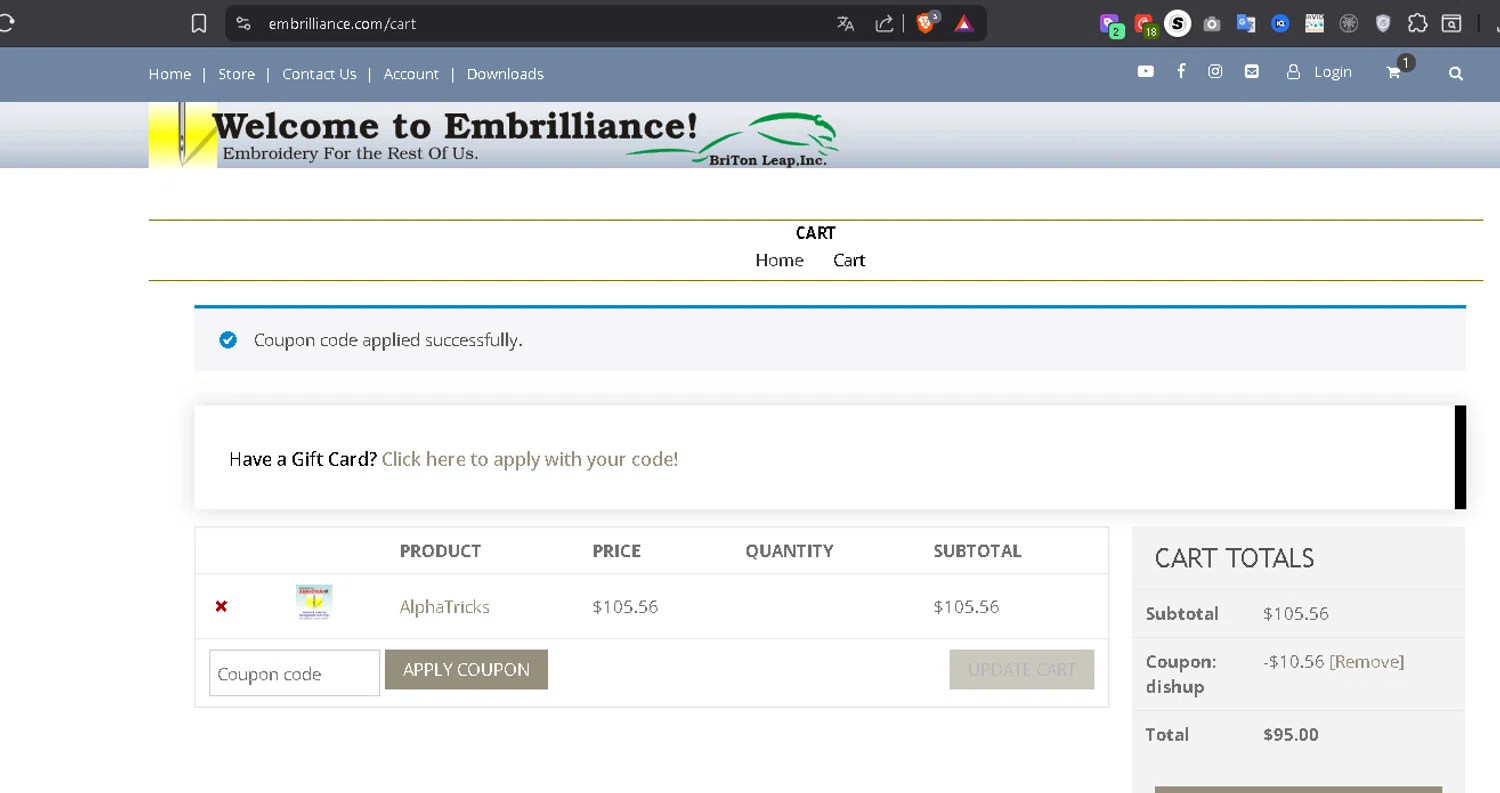Open the AlphaTricks product link
The width and height of the screenshot is (1500, 793).
[x=445, y=606]
